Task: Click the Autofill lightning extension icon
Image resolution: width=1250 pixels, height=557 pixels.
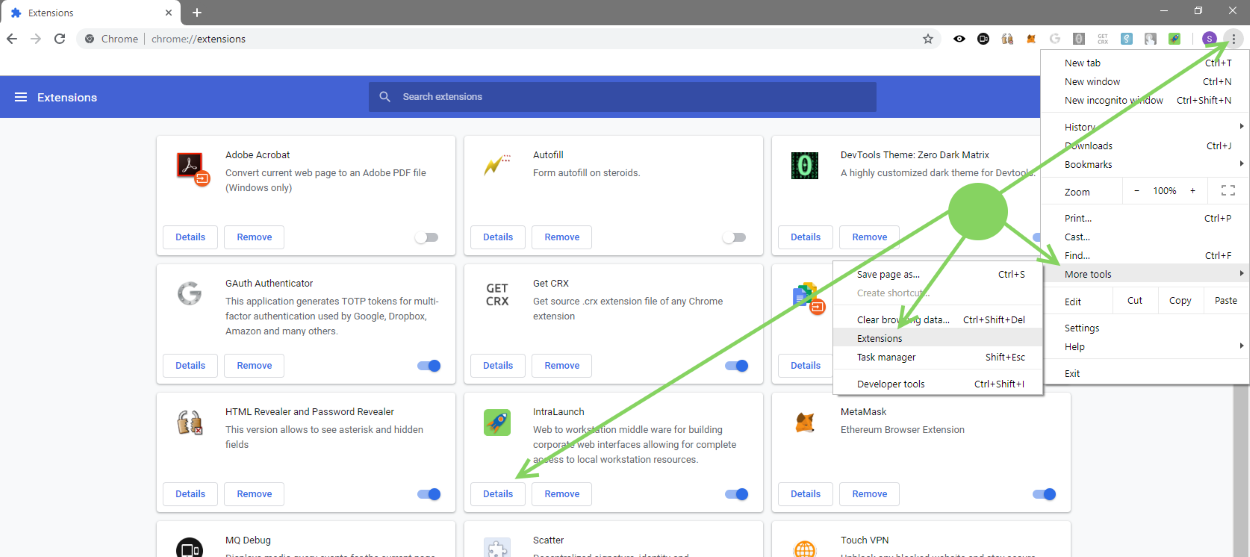Action: [497, 165]
